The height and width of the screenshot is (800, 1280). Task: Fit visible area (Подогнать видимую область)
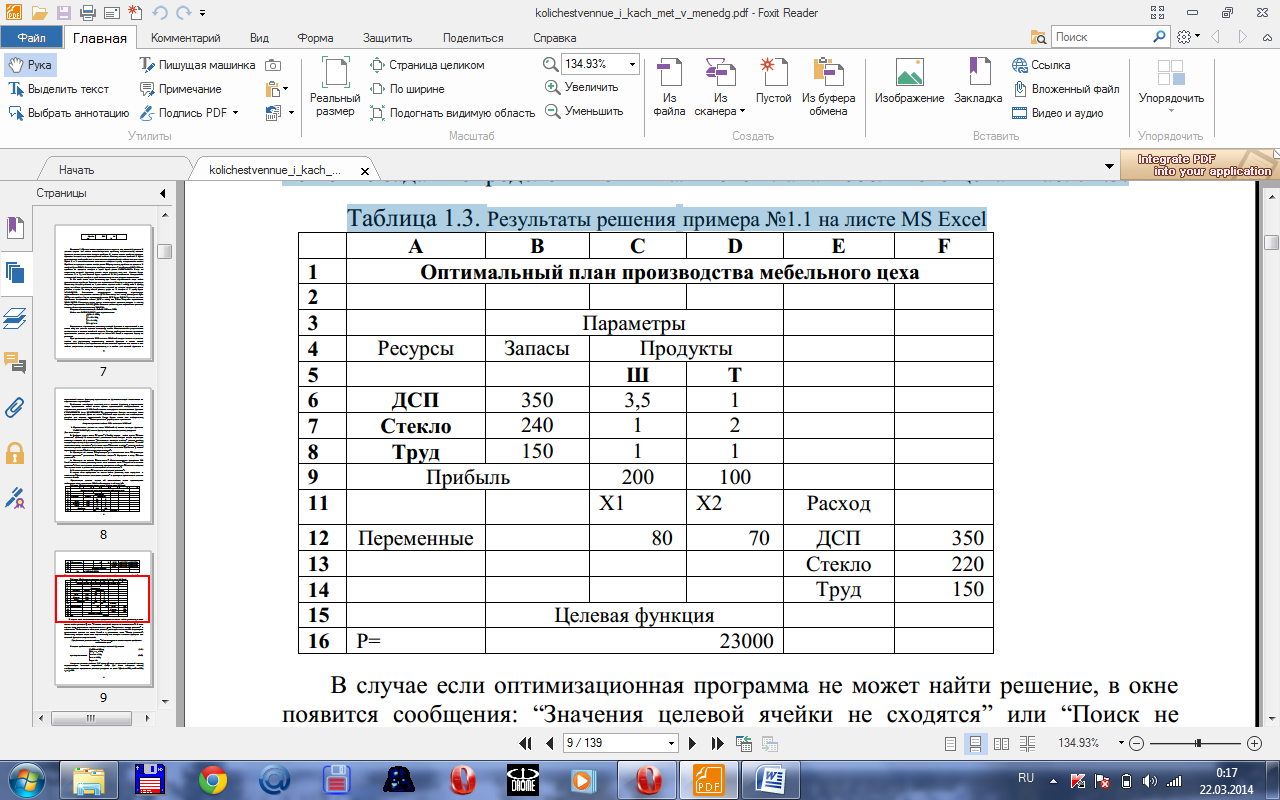pos(452,113)
